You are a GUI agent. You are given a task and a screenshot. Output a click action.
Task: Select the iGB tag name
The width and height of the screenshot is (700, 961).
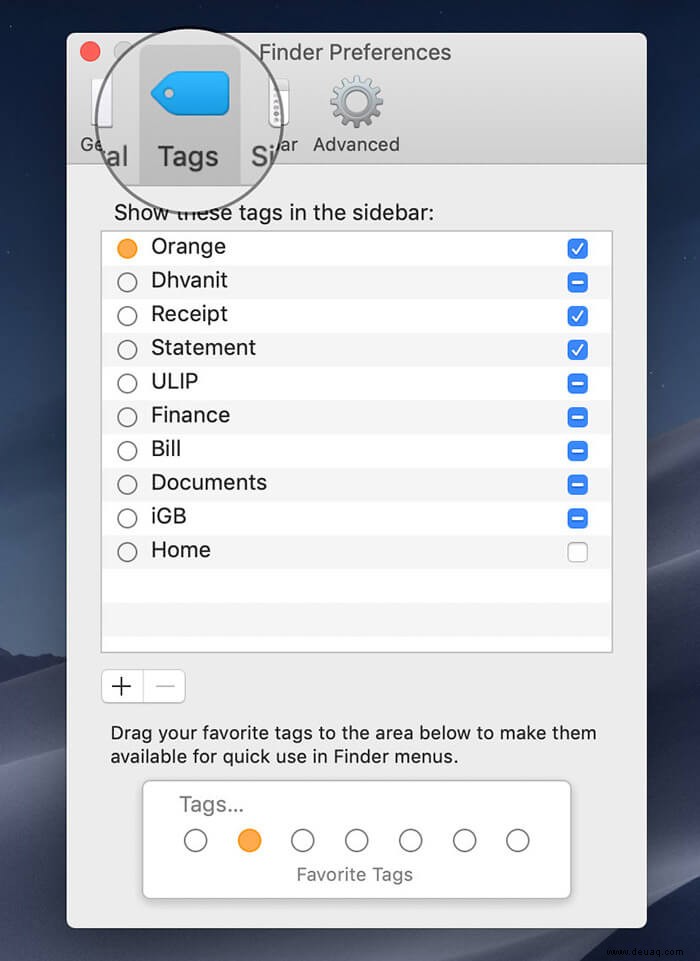point(169,516)
